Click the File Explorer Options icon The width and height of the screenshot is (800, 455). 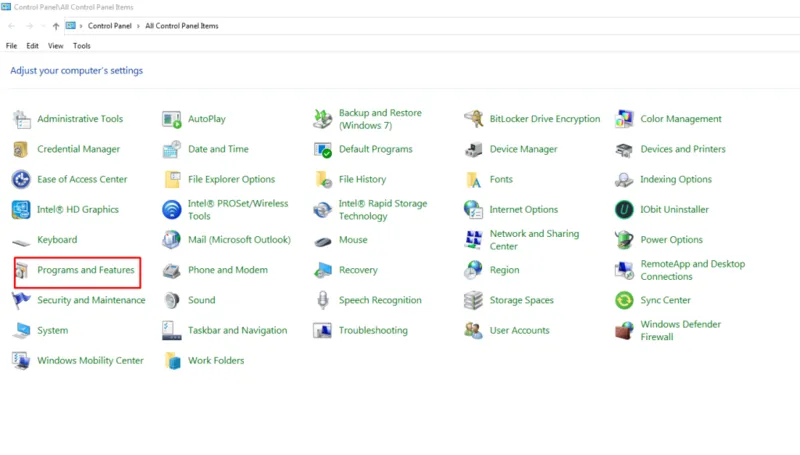click(x=172, y=180)
